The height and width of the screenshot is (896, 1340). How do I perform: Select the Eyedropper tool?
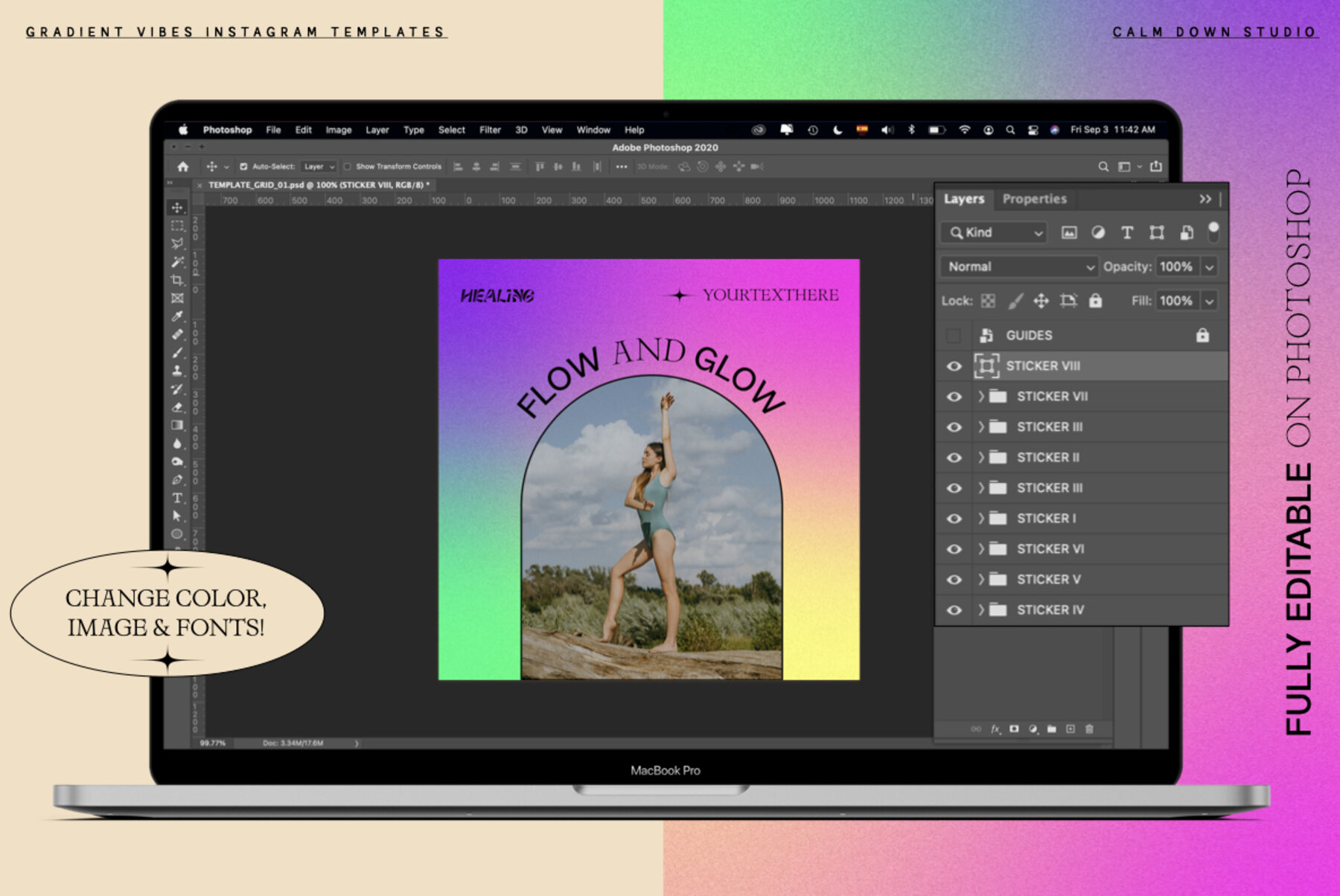coord(177,316)
